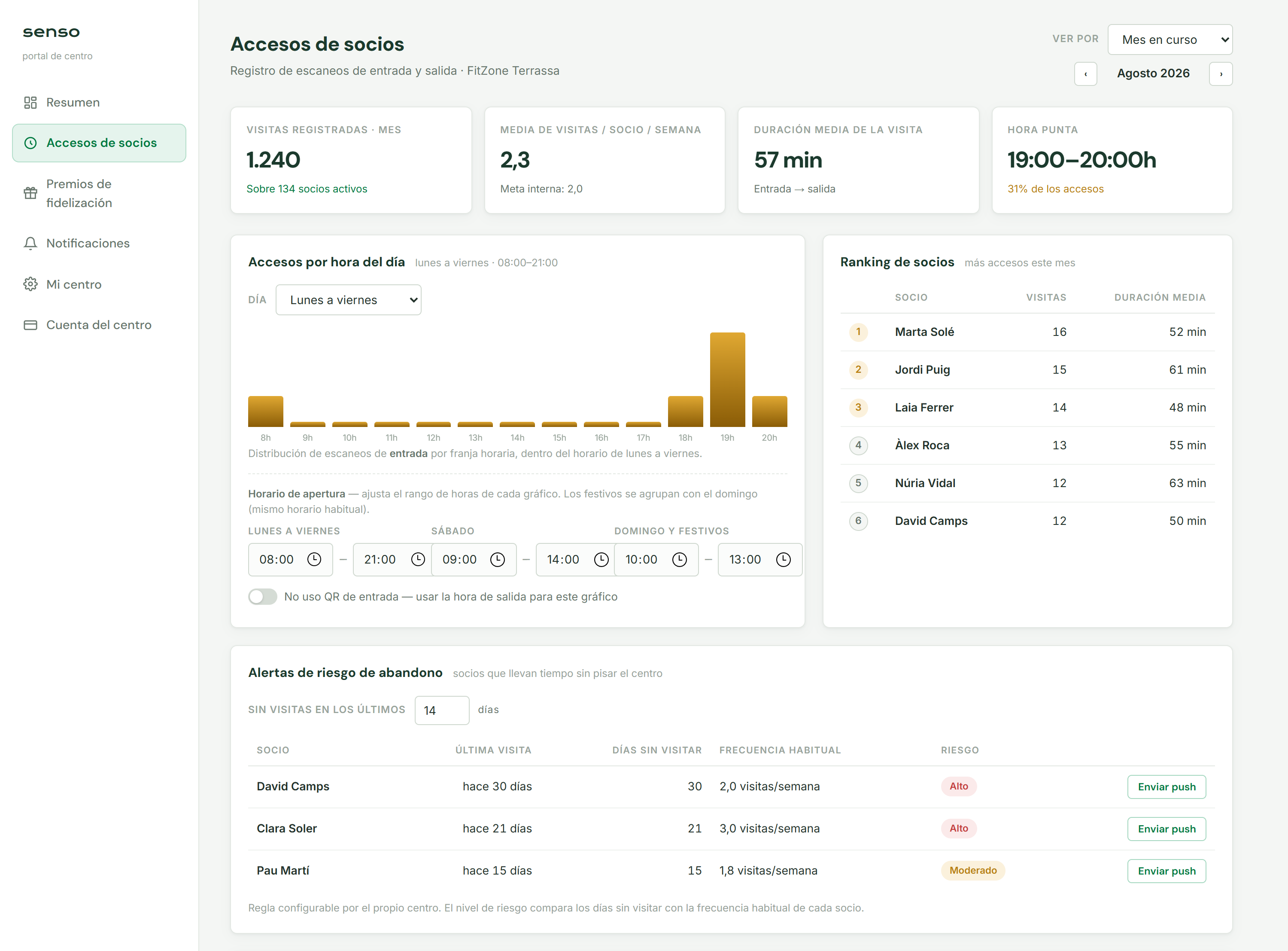Click rank badge 4 next to Àlex Roca
Viewport: 1288px width, 951px height.
click(858, 445)
